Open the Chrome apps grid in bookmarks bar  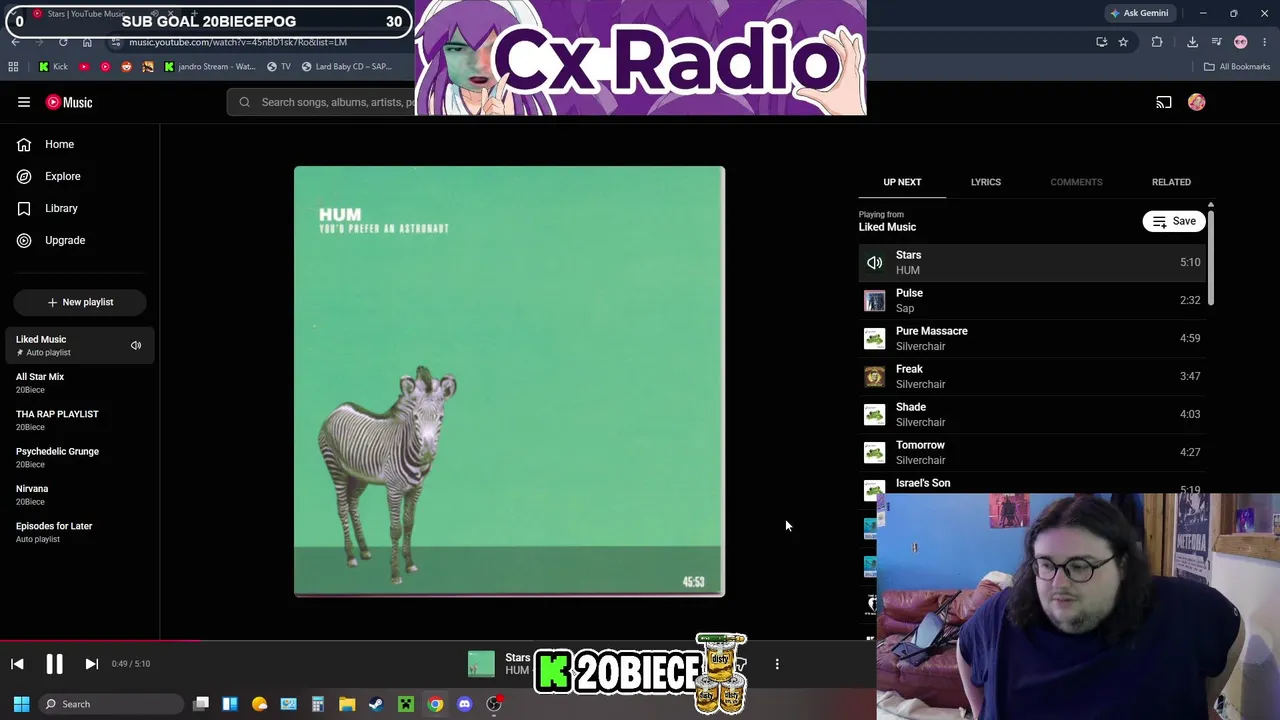(13, 67)
